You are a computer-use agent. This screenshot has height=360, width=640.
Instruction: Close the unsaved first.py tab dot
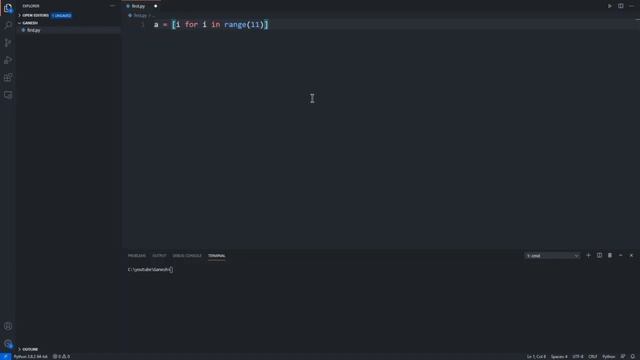tap(156, 6)
